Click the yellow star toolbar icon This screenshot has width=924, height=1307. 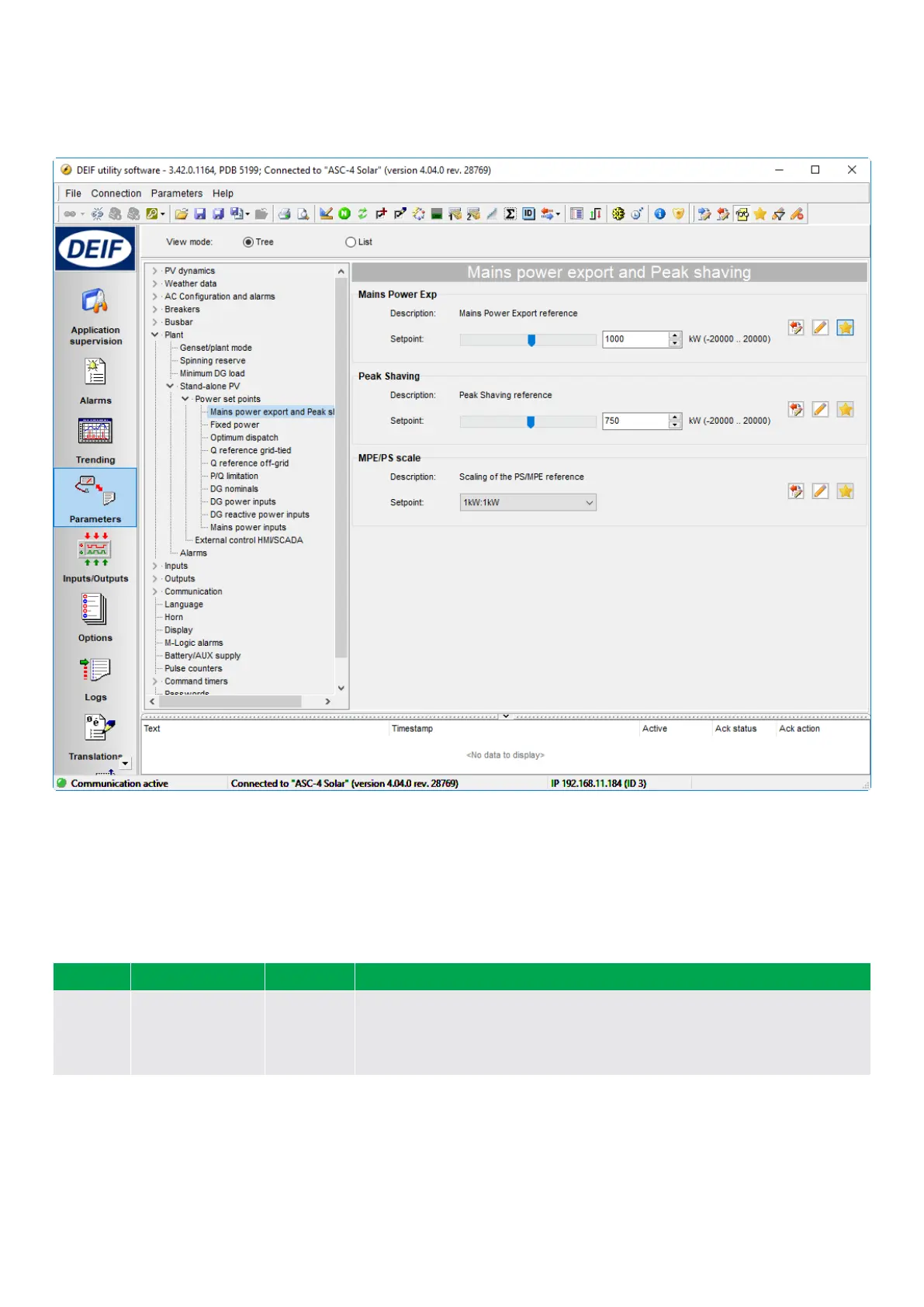(760, 214)
